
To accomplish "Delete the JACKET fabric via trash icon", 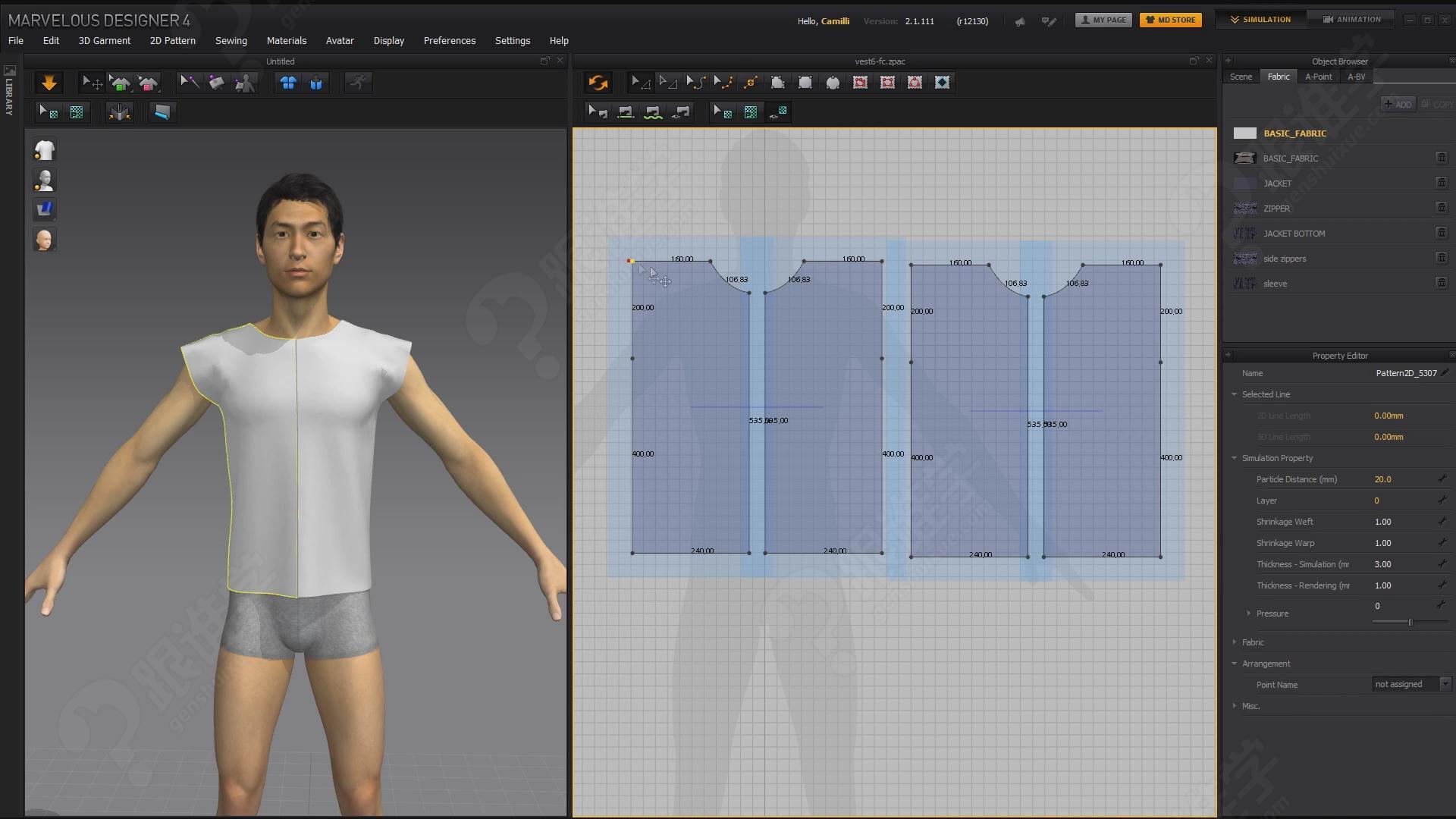I will [x=1442, y=183].
